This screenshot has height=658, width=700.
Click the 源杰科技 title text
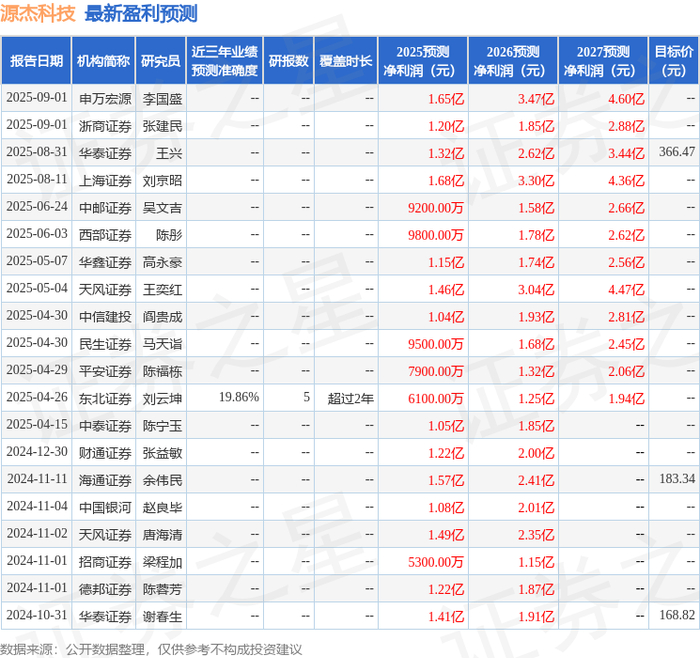point(38,13)
